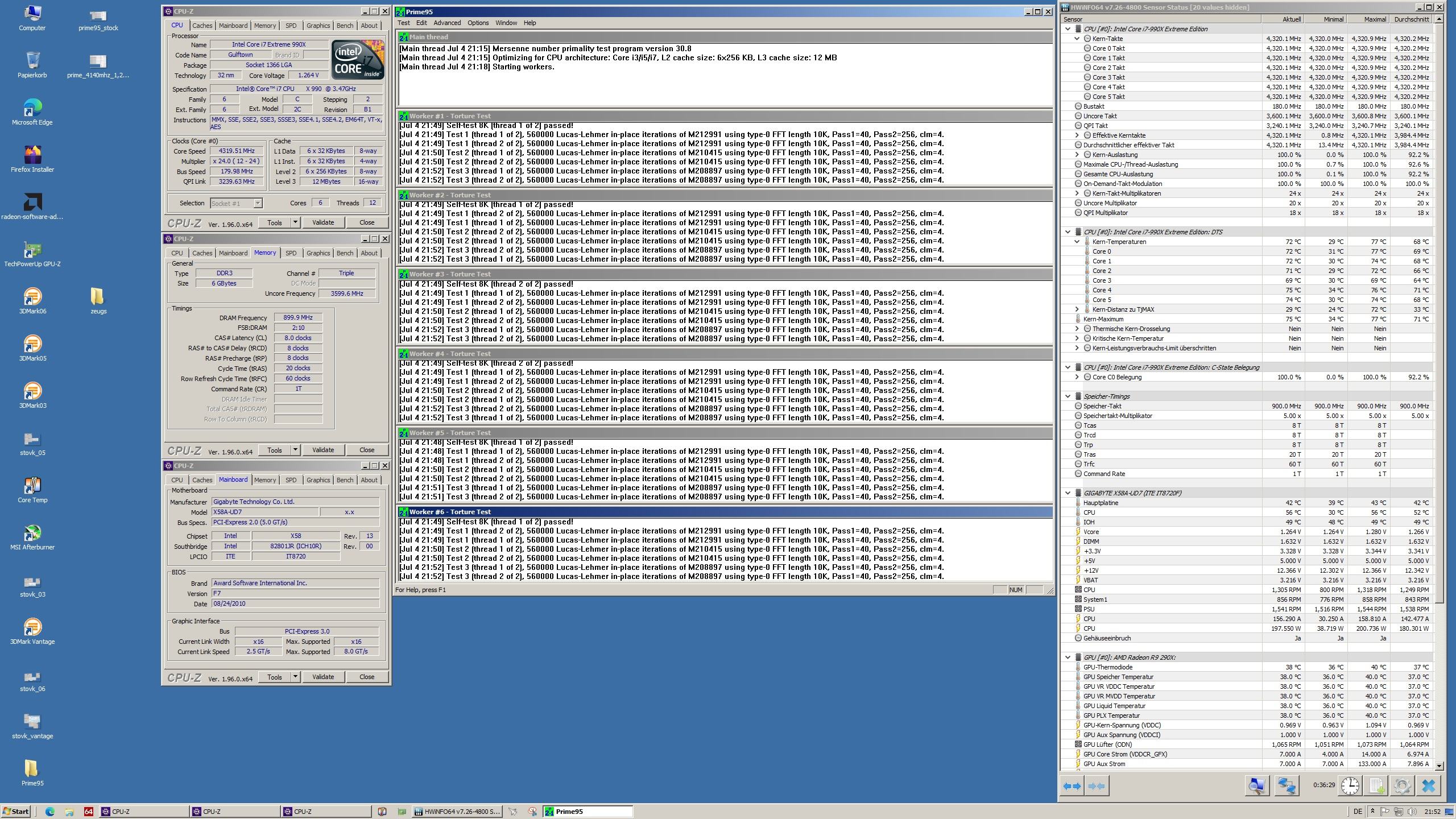1456x819 pixels.
Task: Click Validate in top CPU-Z window
Action: point(323,222)
